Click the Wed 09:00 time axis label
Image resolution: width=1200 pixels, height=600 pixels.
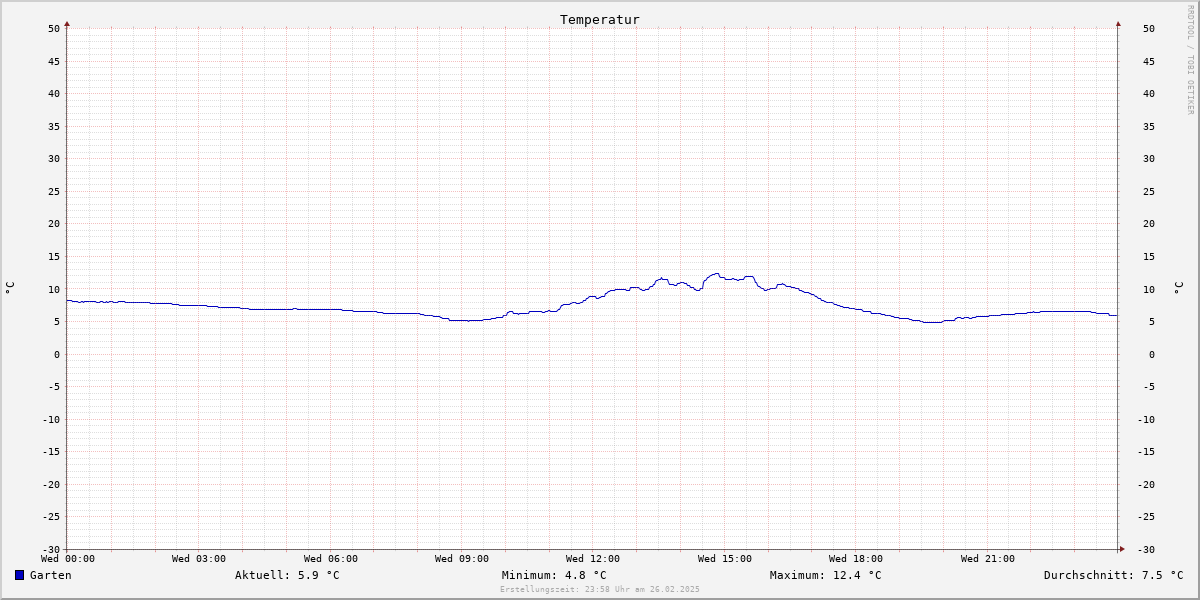462,559
